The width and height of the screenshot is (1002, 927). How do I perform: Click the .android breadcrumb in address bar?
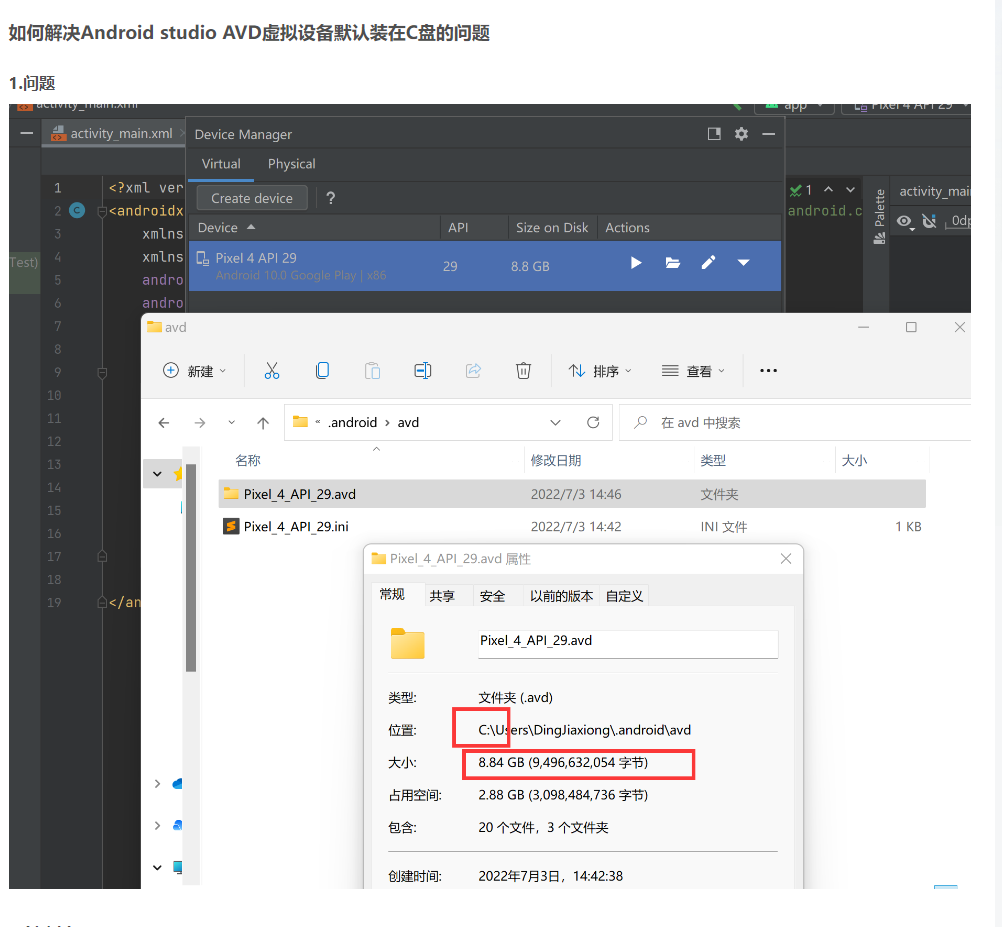pyautogui.click(x=353, y=422)
